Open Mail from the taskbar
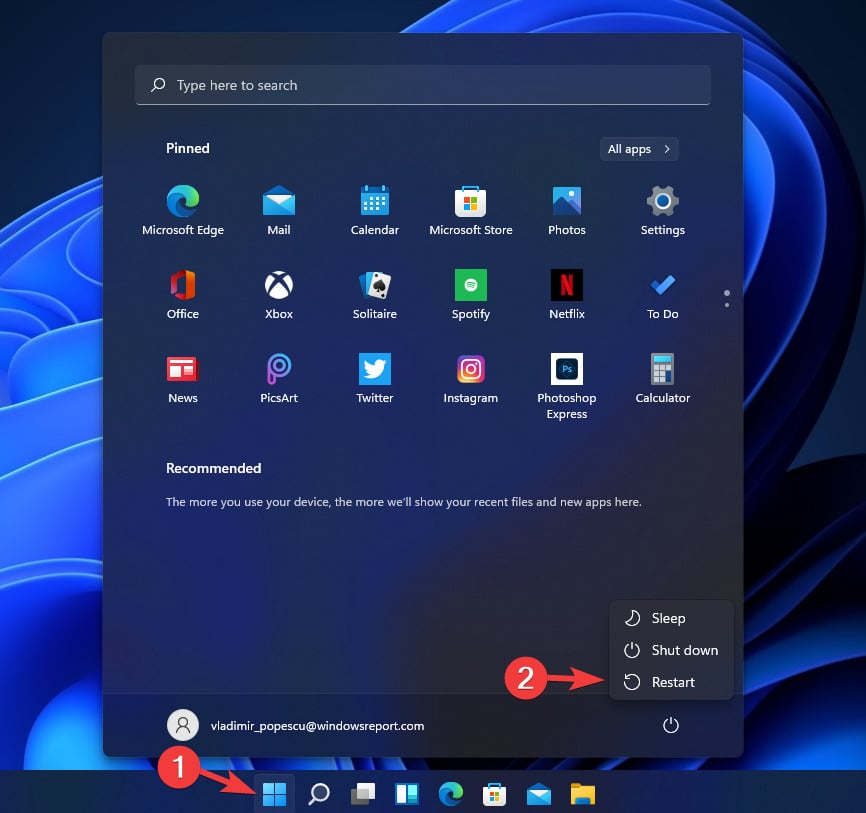866x813 pixels. pyautogui.click(x=538, y=794)
